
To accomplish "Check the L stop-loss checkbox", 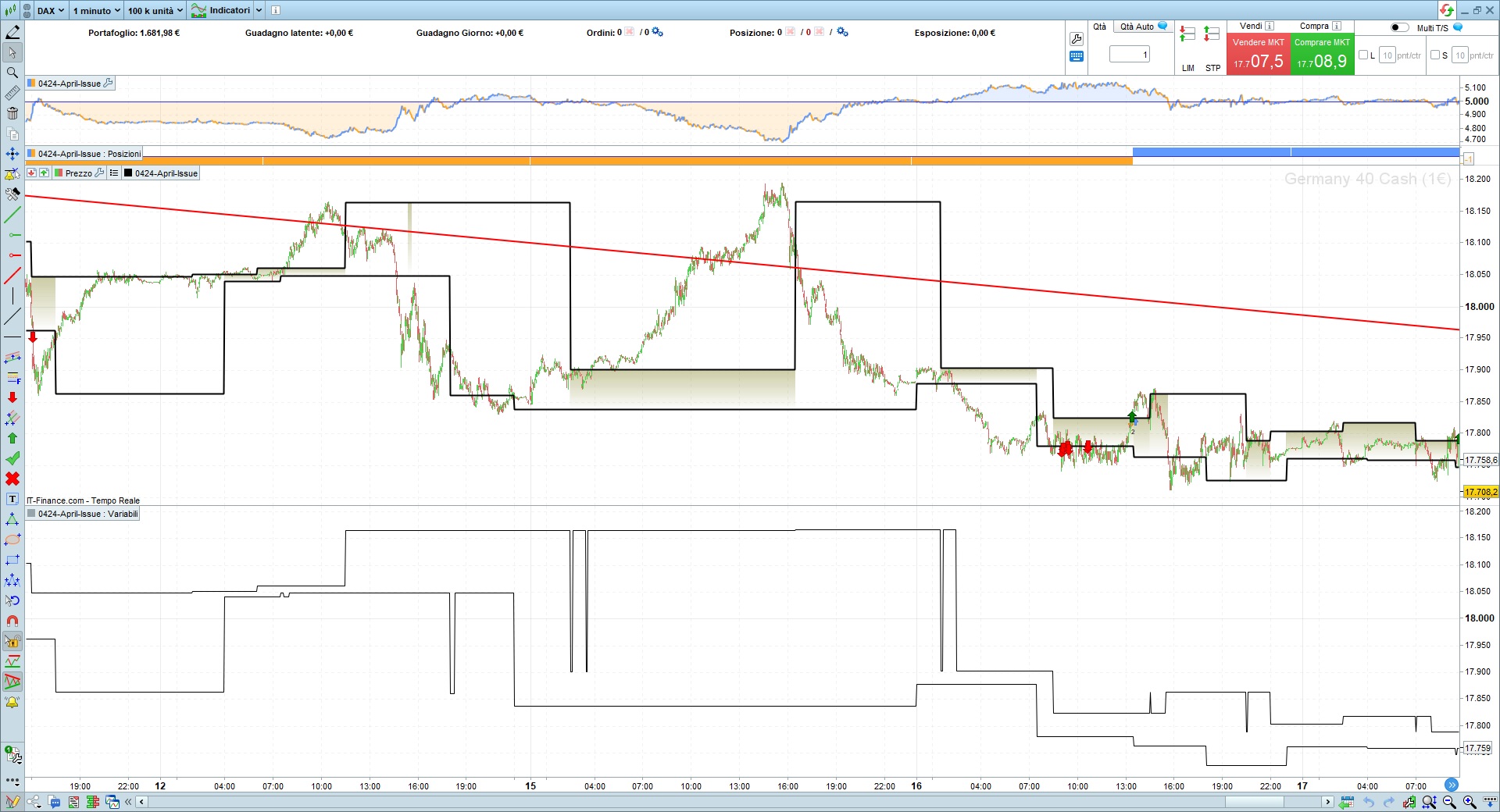I will point(1363,55).
